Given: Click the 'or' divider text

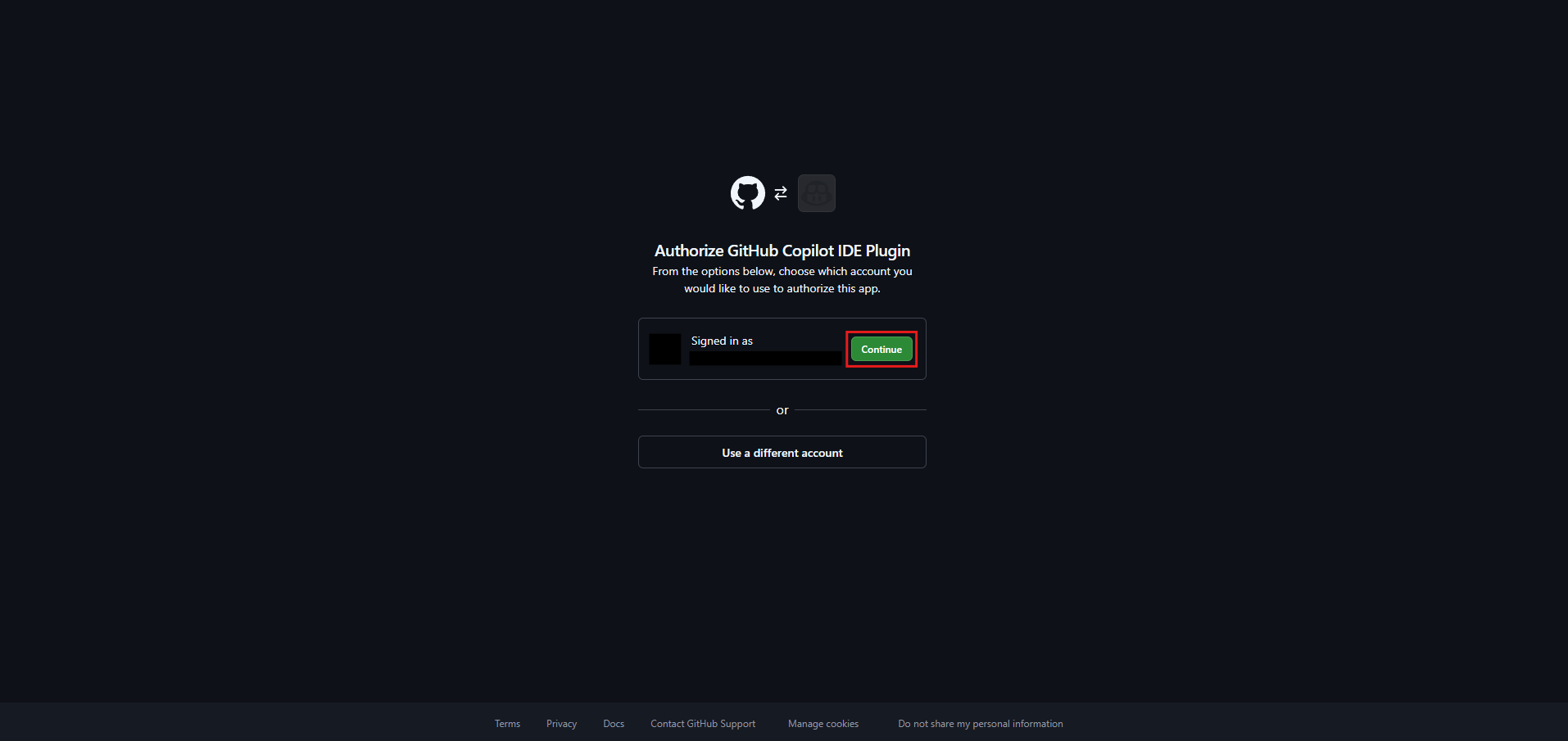Looking at the screenshot, I should coord(782,410).
